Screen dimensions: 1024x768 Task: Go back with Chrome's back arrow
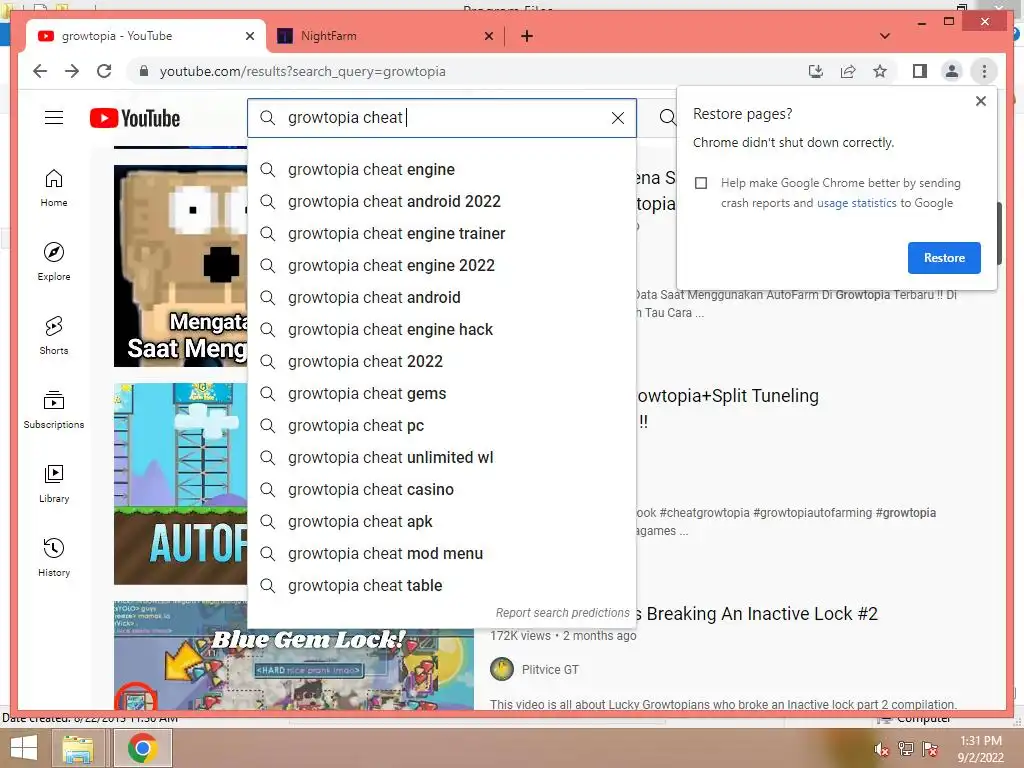coord(40,71)
